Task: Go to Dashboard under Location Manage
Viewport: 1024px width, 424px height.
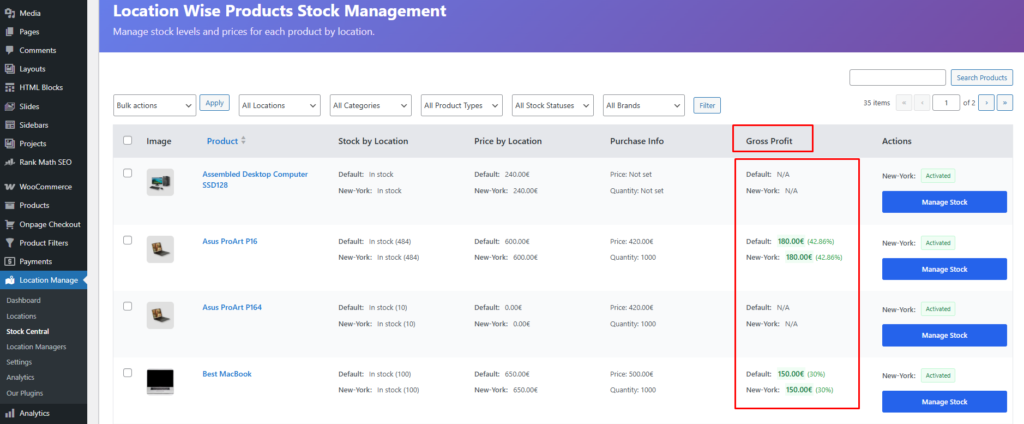Action: coord(24,300)
